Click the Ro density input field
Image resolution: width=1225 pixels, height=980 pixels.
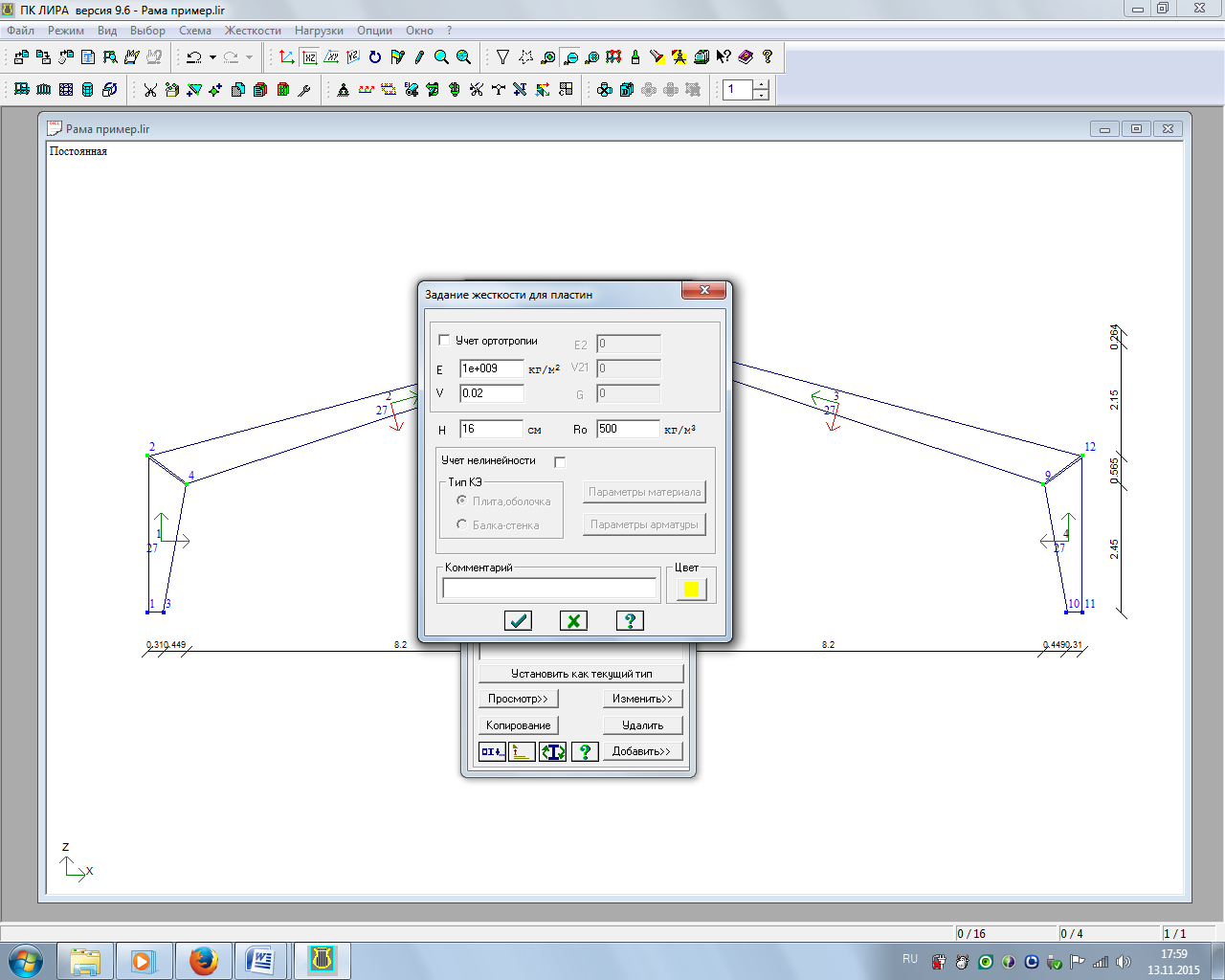pos(628,429)
